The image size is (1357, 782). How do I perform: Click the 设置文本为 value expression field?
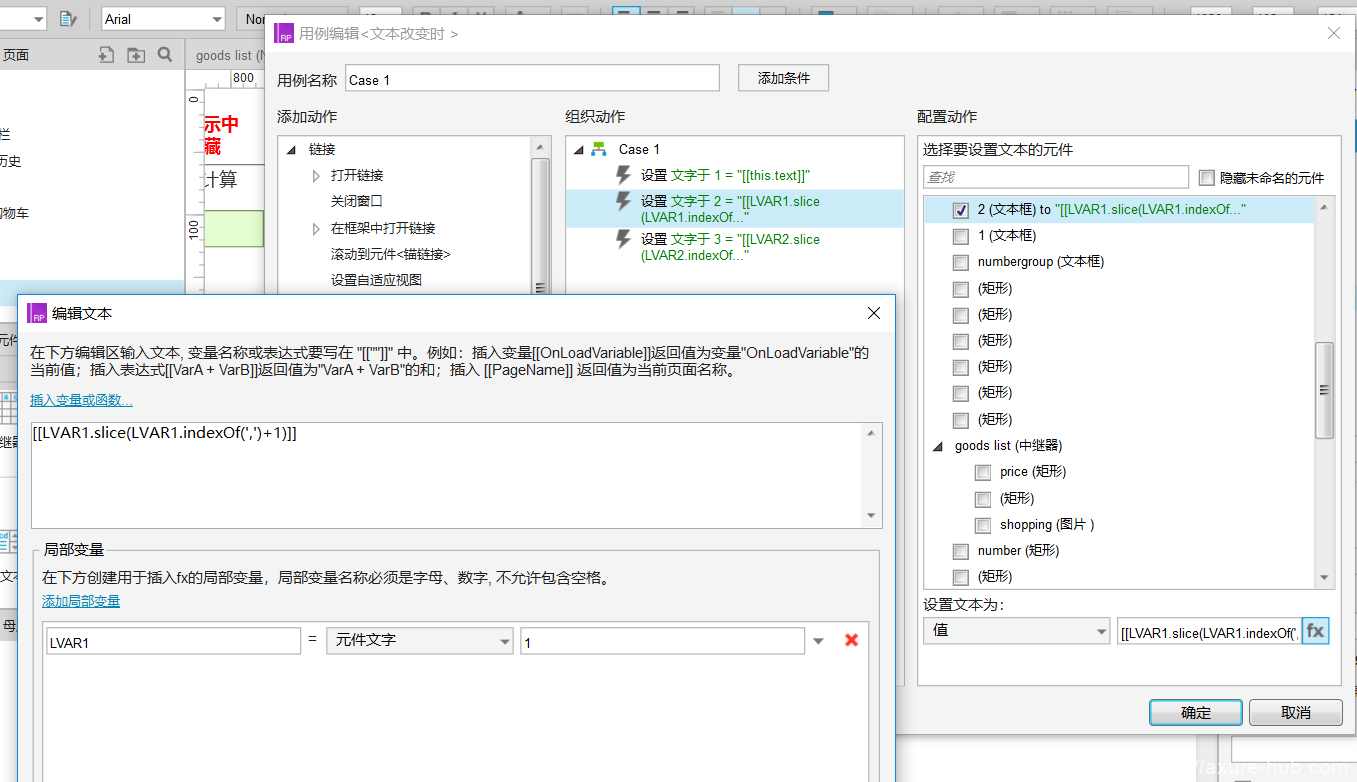click(x=1209, y=632)
